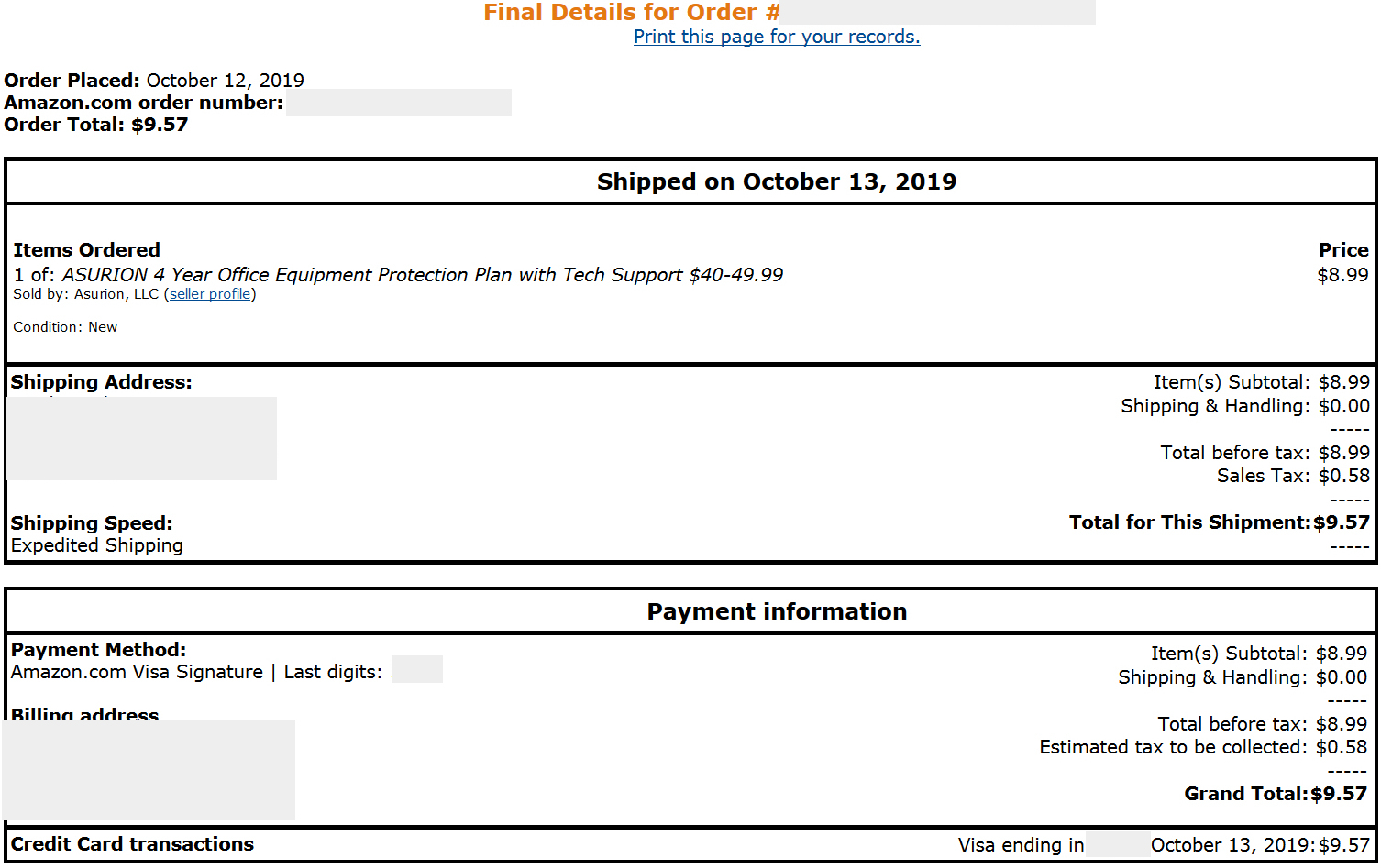
Task: Click the Order Total $9.57 line
Action: 96,125
